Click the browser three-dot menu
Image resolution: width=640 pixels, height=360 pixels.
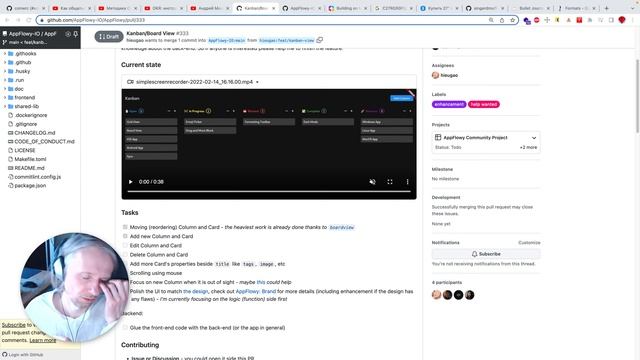633,20
